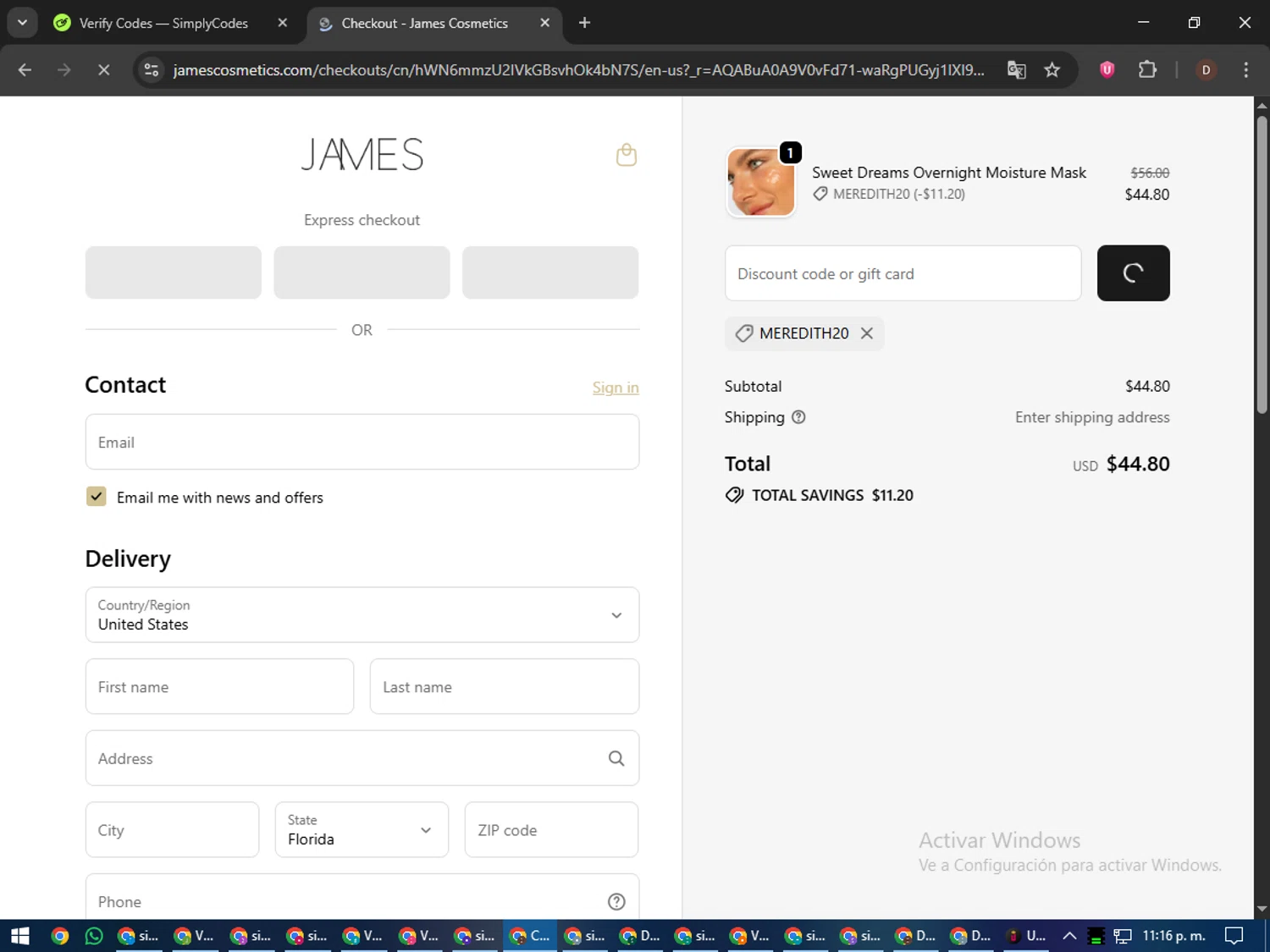Viewport: 1270px width, 952px height.
Task: Focus the Discount code or gift card field
Action: (903, 273)
